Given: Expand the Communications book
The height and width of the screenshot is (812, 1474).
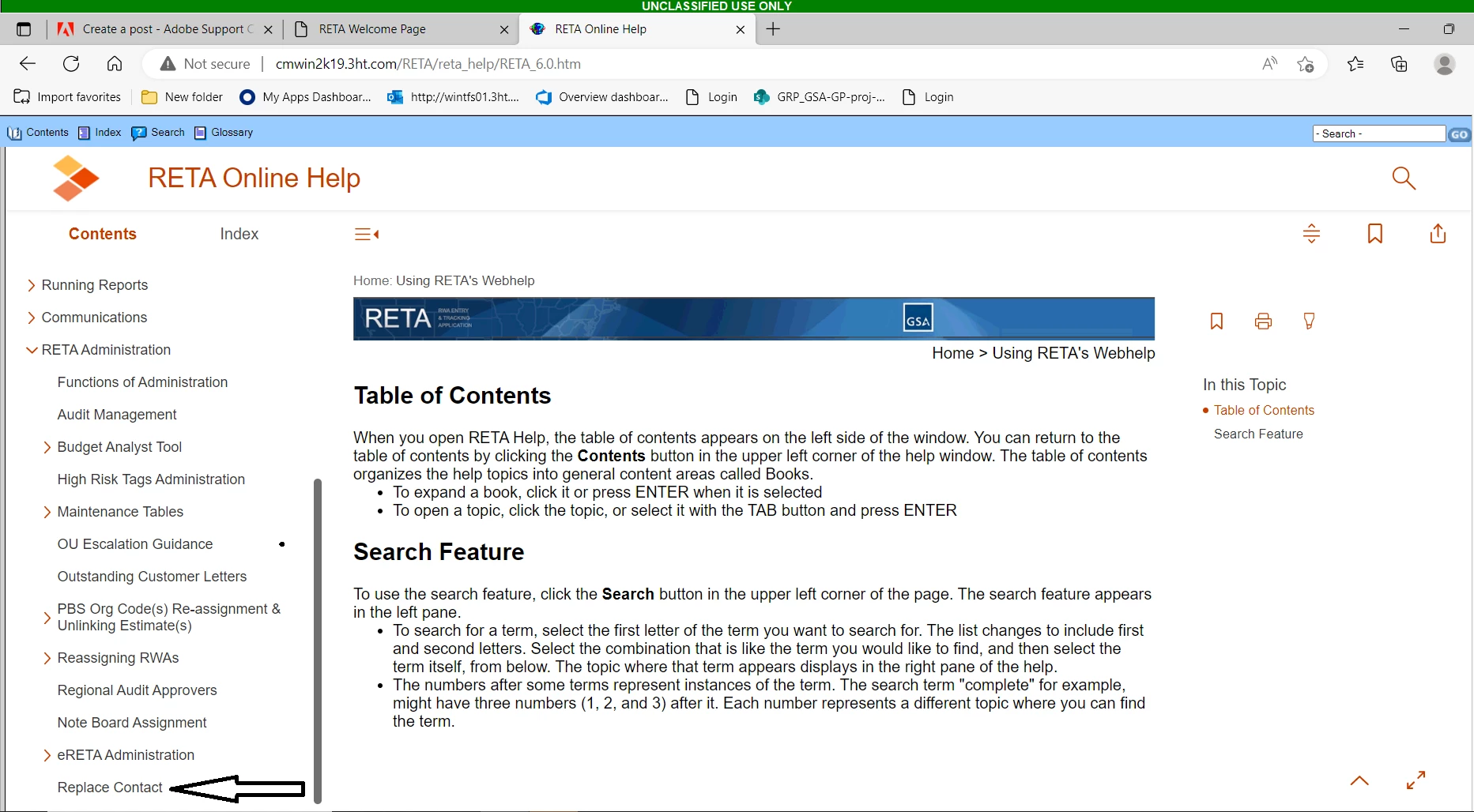Looking at the screenshot, I should 32,318.
